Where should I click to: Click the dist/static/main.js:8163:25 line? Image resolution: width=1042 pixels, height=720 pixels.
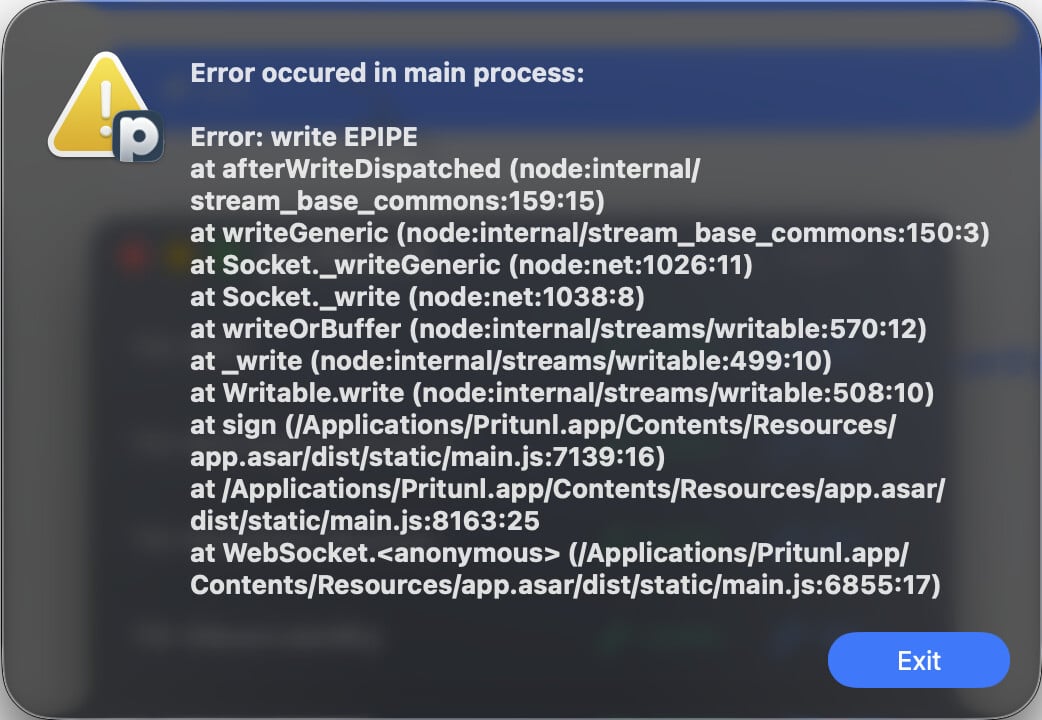click(365, 521)
